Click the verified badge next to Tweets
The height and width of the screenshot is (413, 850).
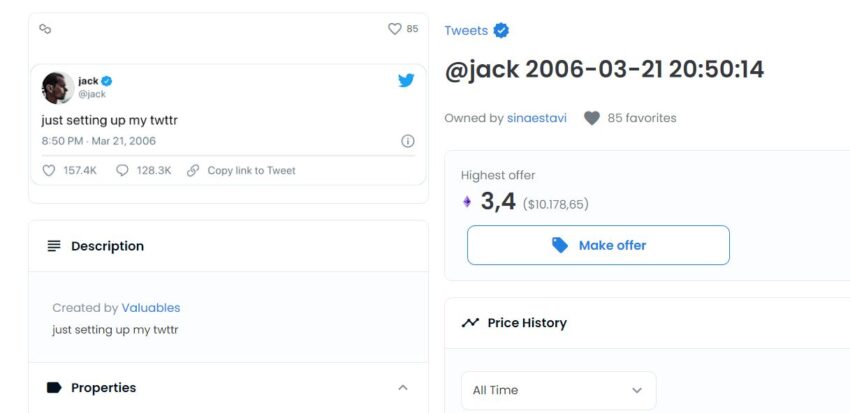point(501,30)
